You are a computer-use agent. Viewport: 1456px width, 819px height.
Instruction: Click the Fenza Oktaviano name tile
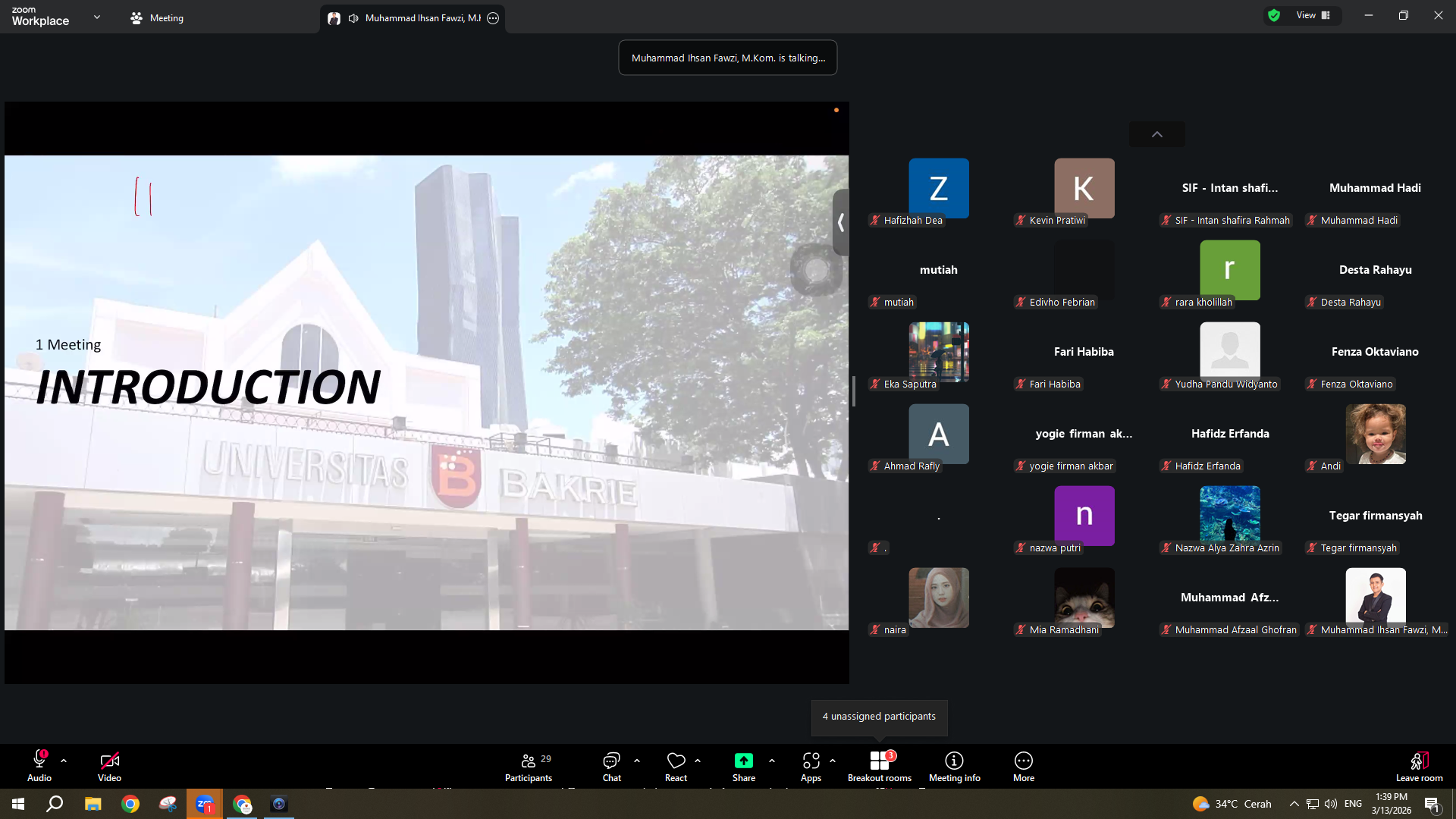tap(1375, 352)
